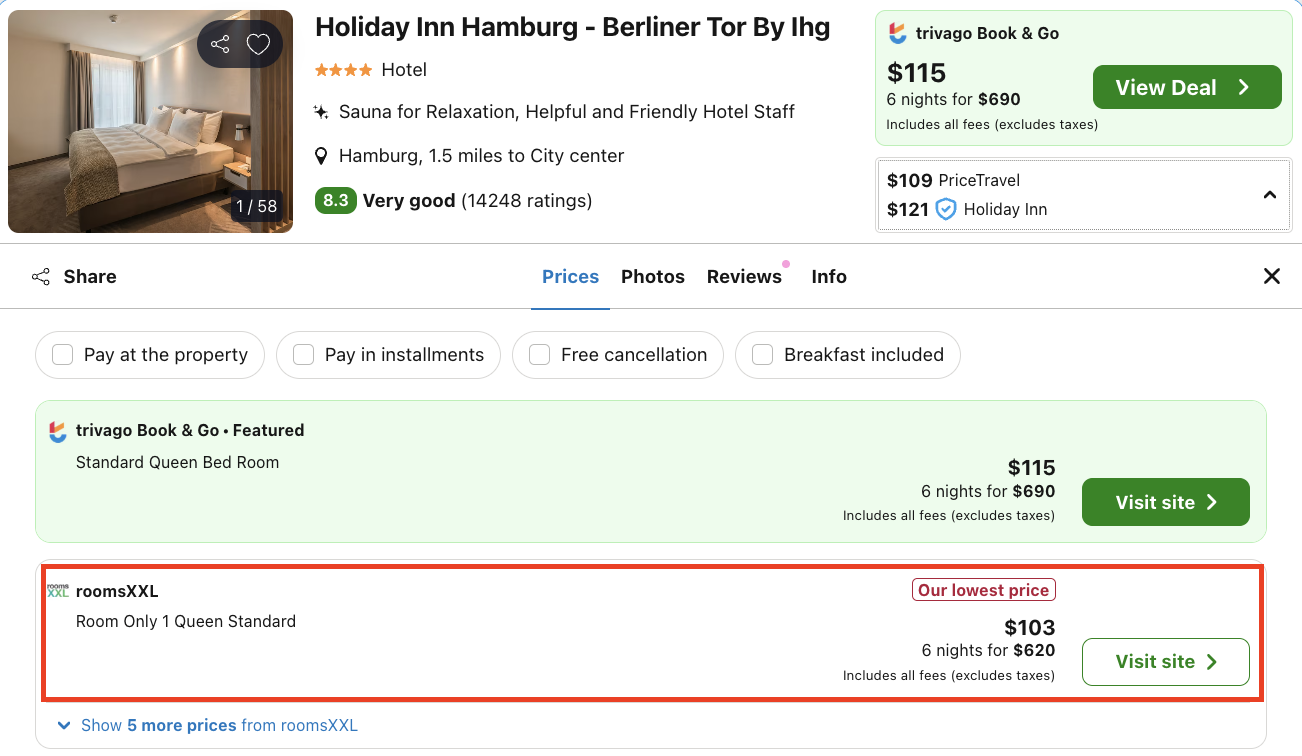This screenshot has width=1302, height=756.
Task: Visit site for the roomsXXL lowest price offer
Action: [x=1165, y=662]
